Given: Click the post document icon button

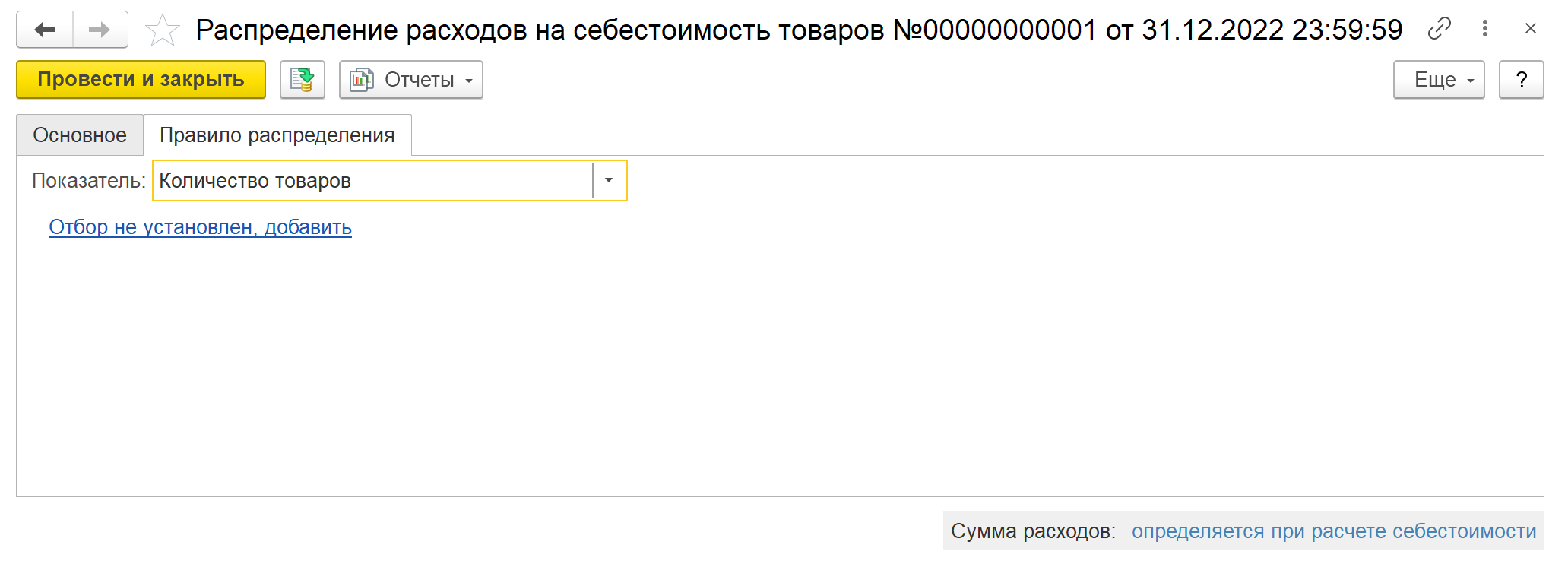Looking at the screenshot, I should tap(303, 79).
